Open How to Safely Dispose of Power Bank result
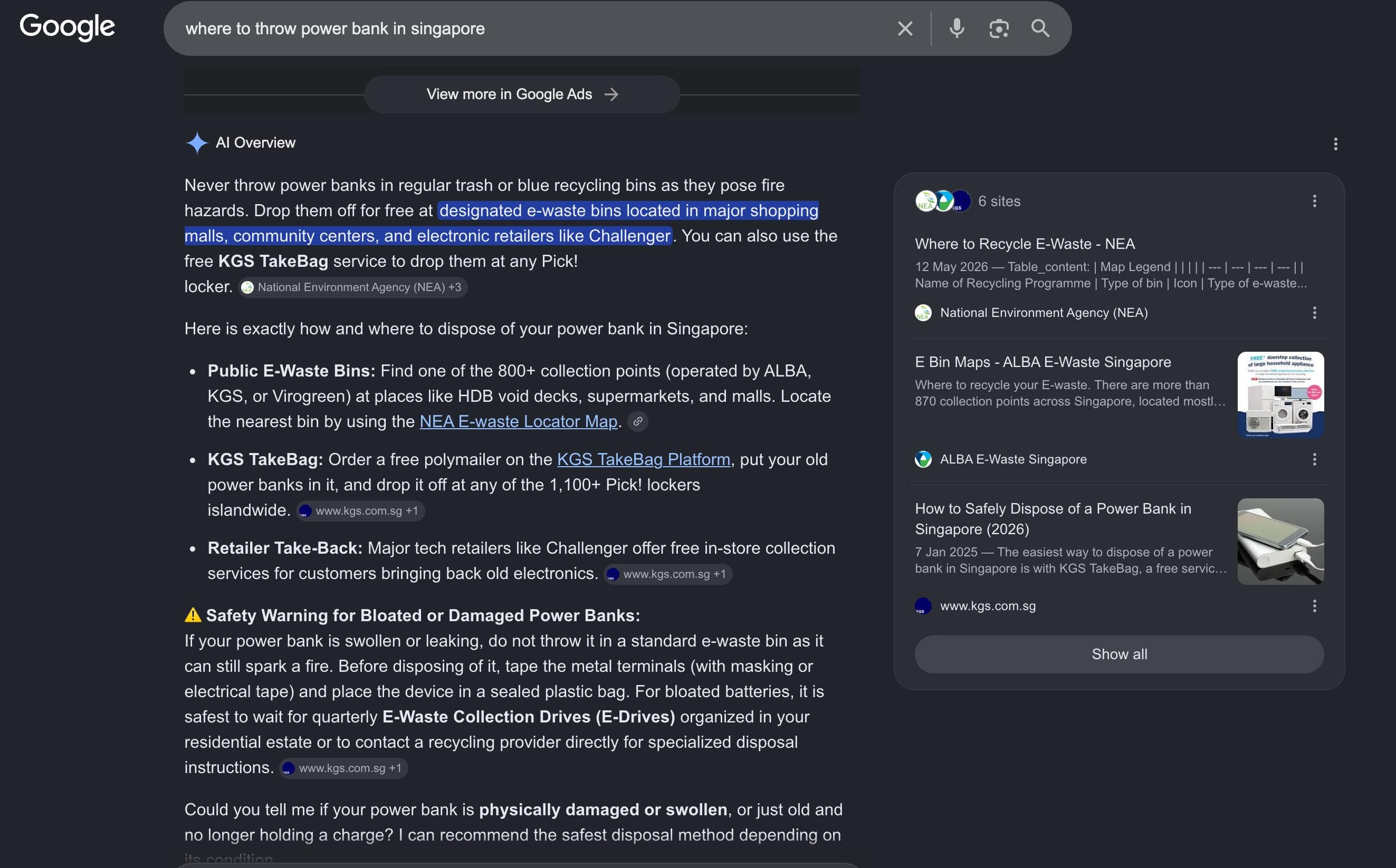 coord(1053,519)
